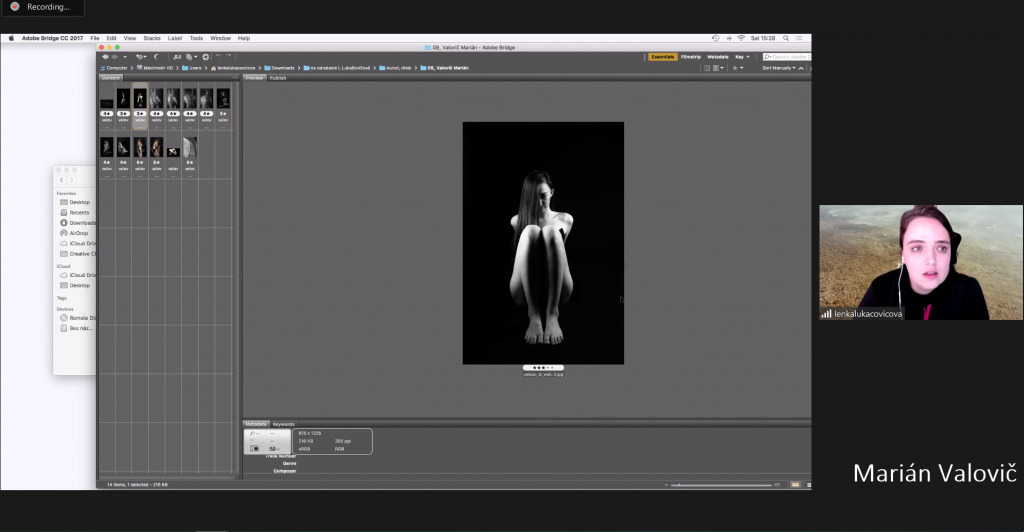
Task: Open the Apple menu
Action: click(x=11, y=38)
